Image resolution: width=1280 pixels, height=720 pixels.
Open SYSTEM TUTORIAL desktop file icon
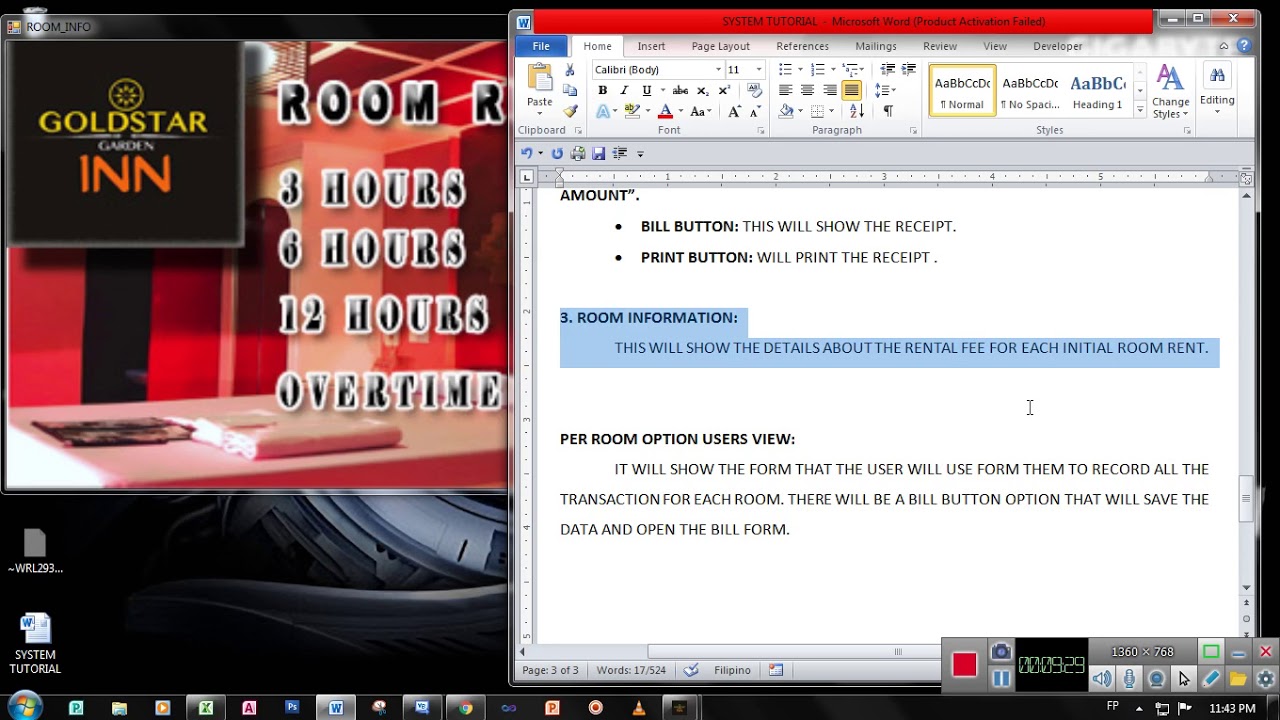tap(35, 644)
